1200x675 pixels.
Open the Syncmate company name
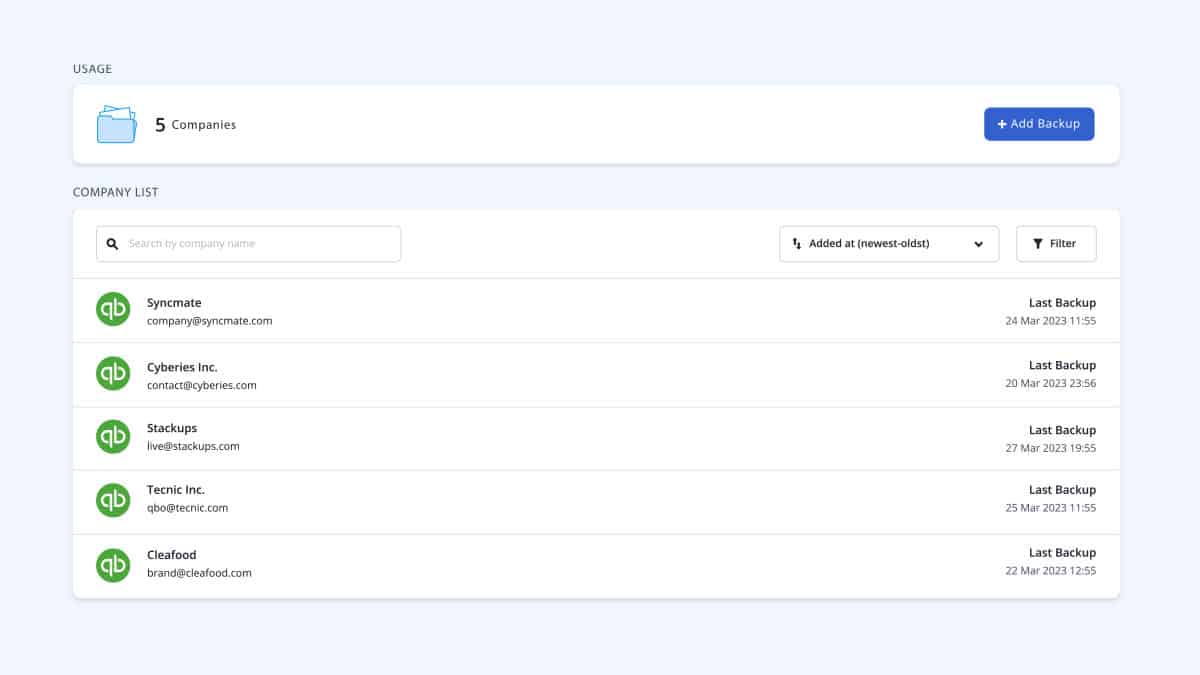click(x=174, y=303)
